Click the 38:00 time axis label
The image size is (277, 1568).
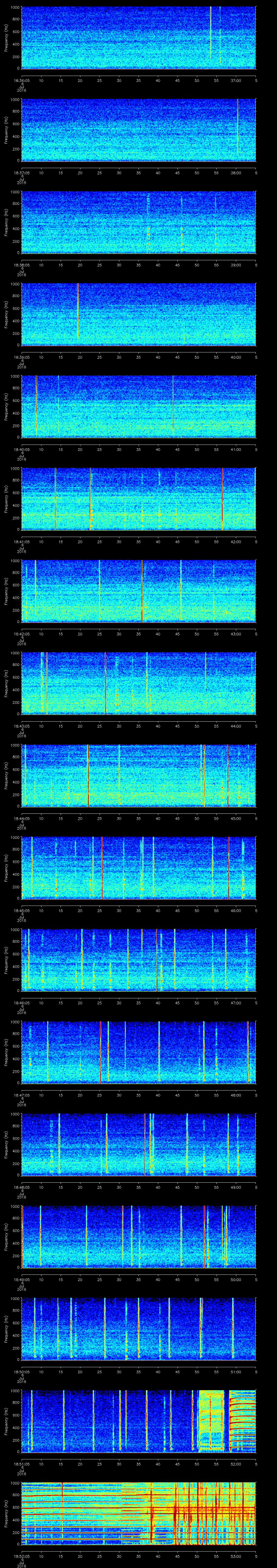236,173
